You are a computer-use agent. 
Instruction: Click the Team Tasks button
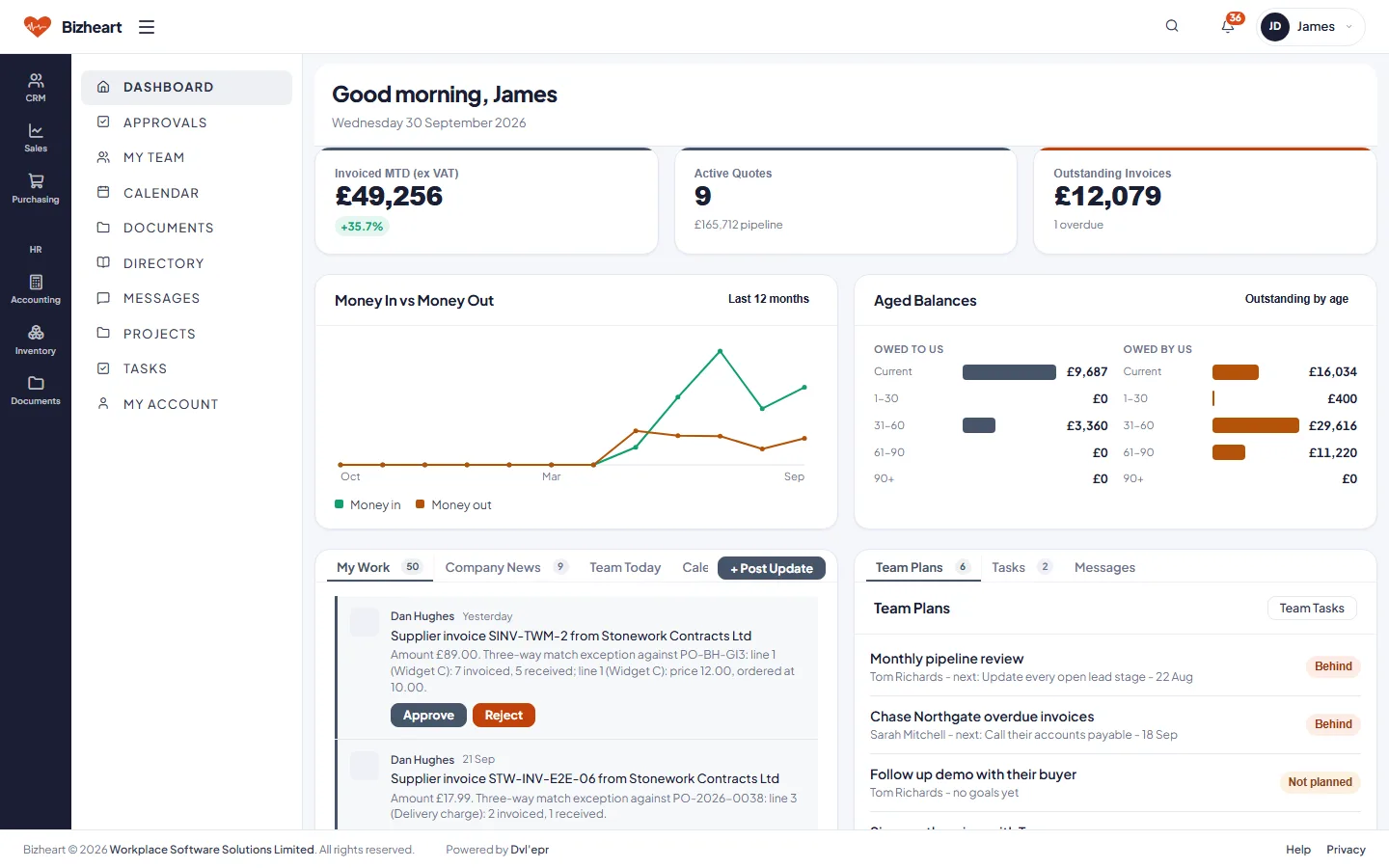click(1312, 608)
